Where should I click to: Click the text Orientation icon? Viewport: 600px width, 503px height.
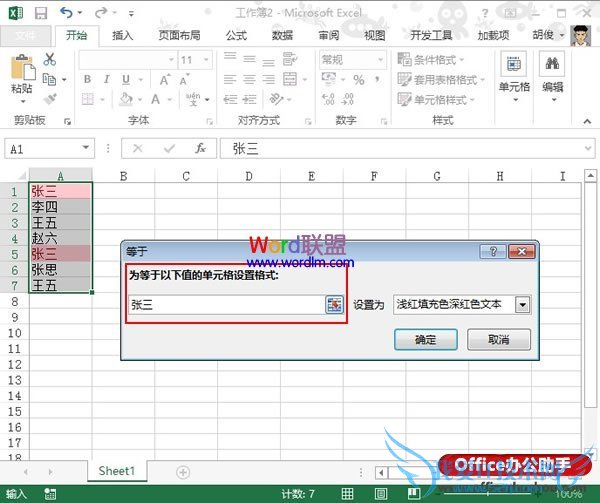coord(276,99)
